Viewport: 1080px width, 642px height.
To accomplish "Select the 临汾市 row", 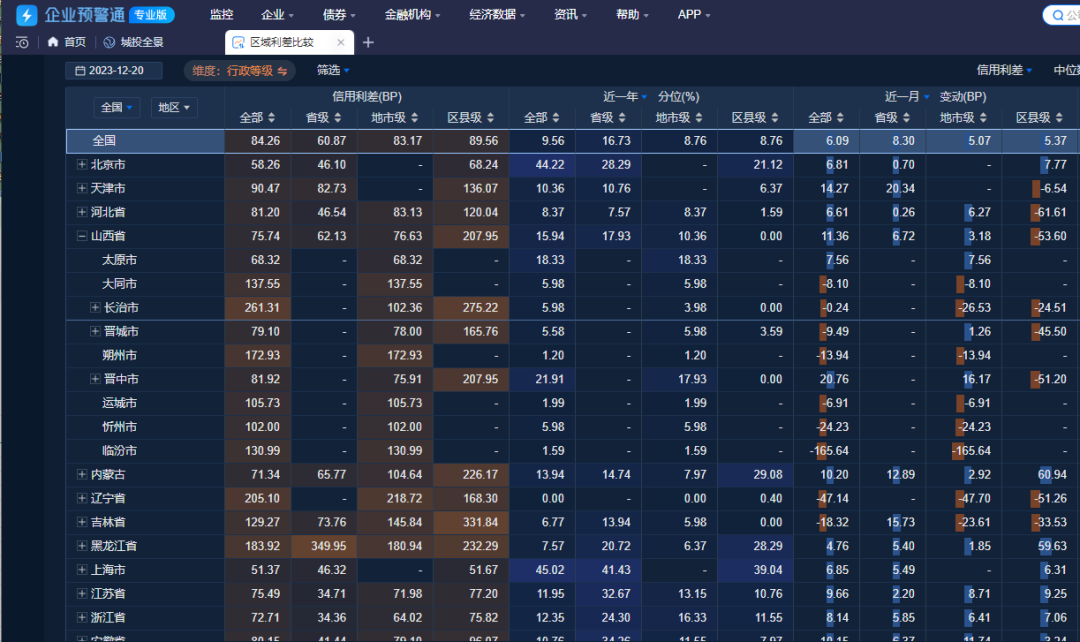I will [573, 451].
